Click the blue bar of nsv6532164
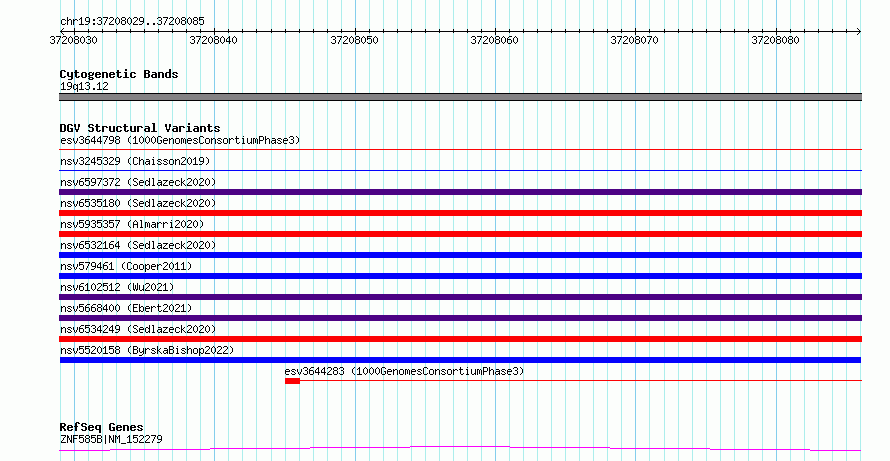890x461 pixels. point(460,255)
